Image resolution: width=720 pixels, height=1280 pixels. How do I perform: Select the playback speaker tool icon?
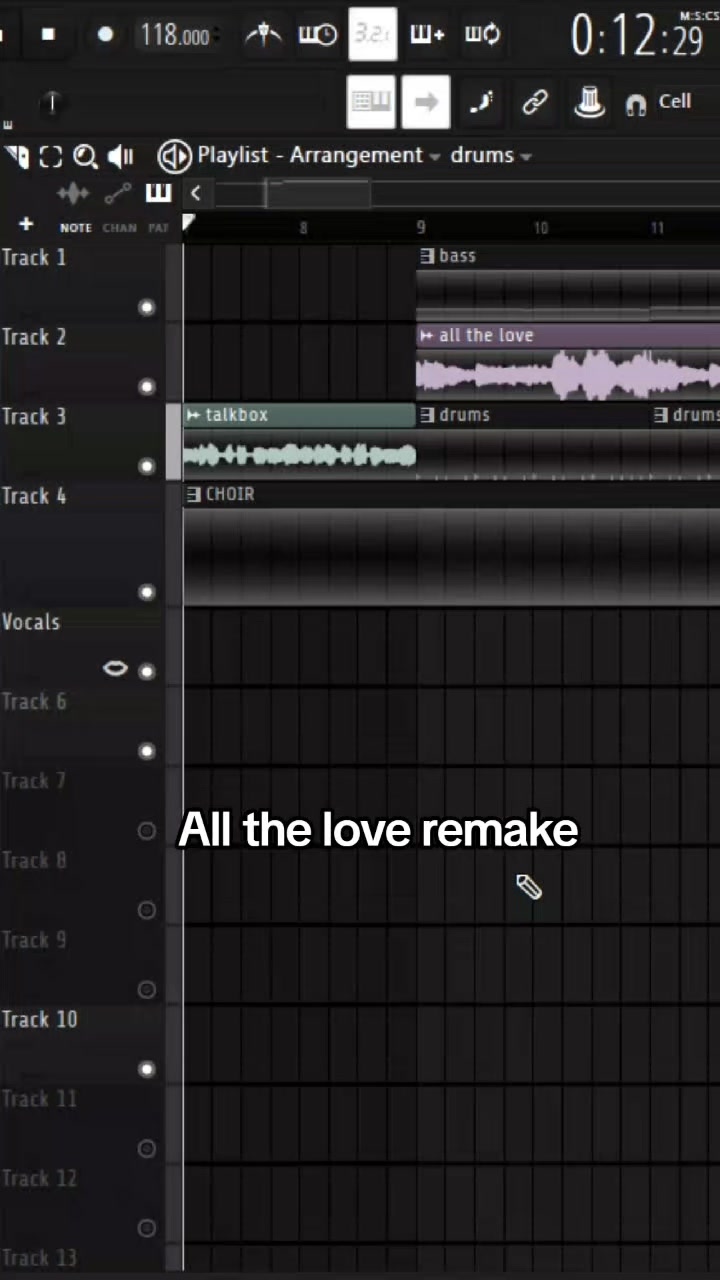[x=121, y=156]
